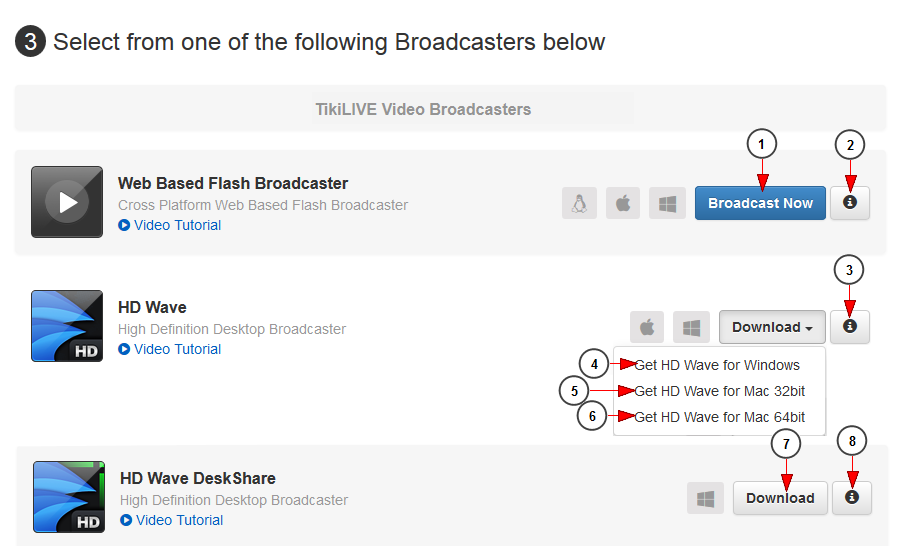This screenshot has width=897, height=546.
Task: Click the Web Based Flash Broadcaster title
Action: [x=233, y=183]
